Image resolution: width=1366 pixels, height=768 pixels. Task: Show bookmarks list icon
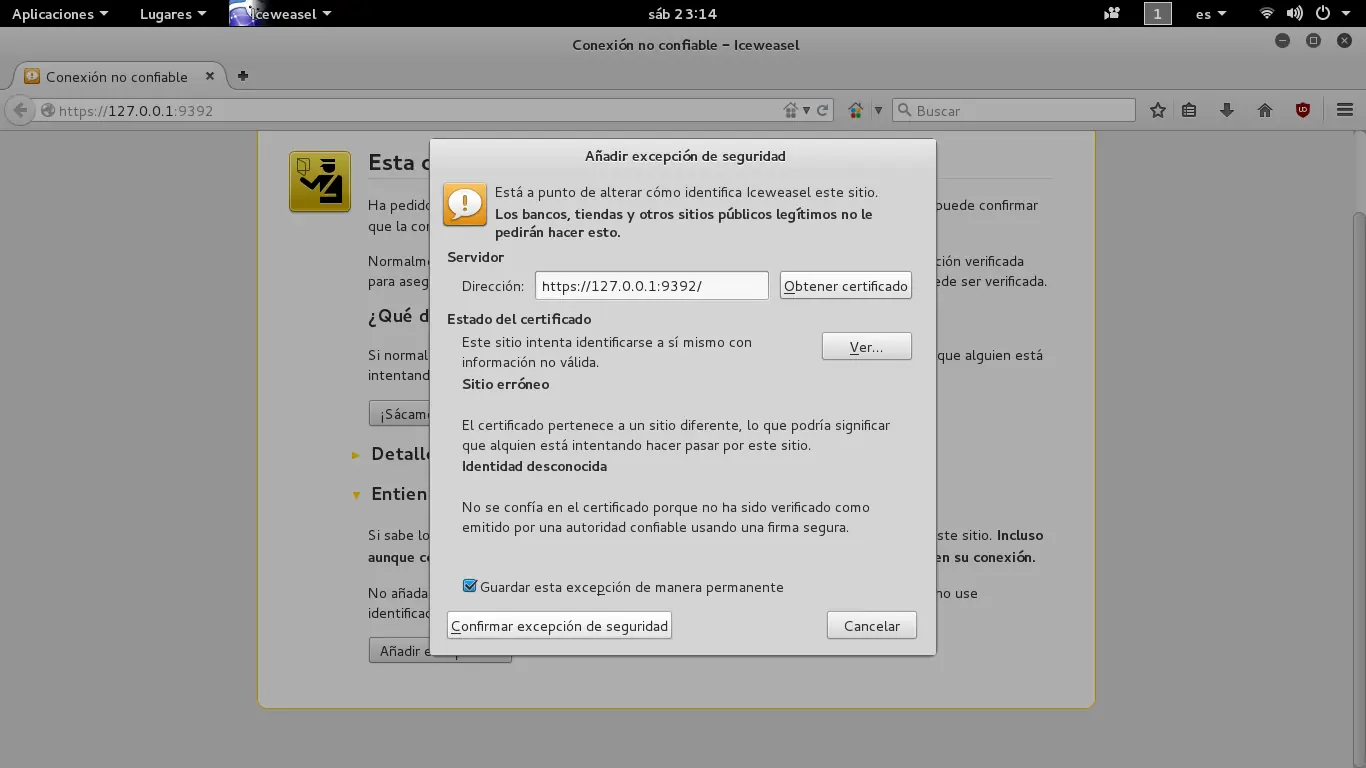click(1189, 111)
